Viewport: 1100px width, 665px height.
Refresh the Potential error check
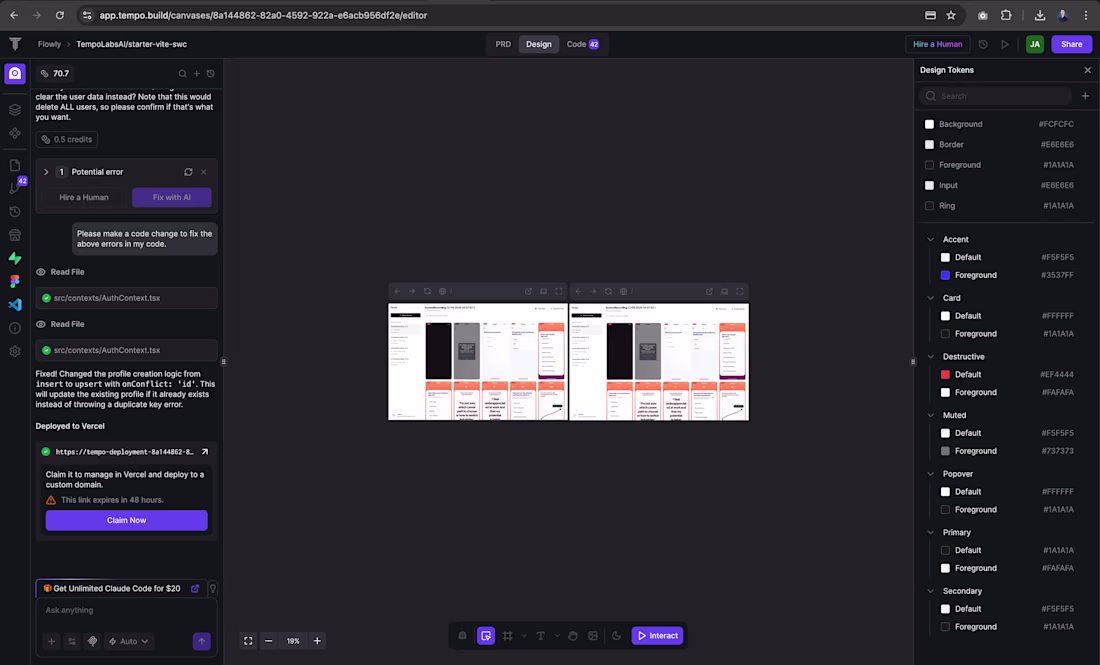(188, 172)
